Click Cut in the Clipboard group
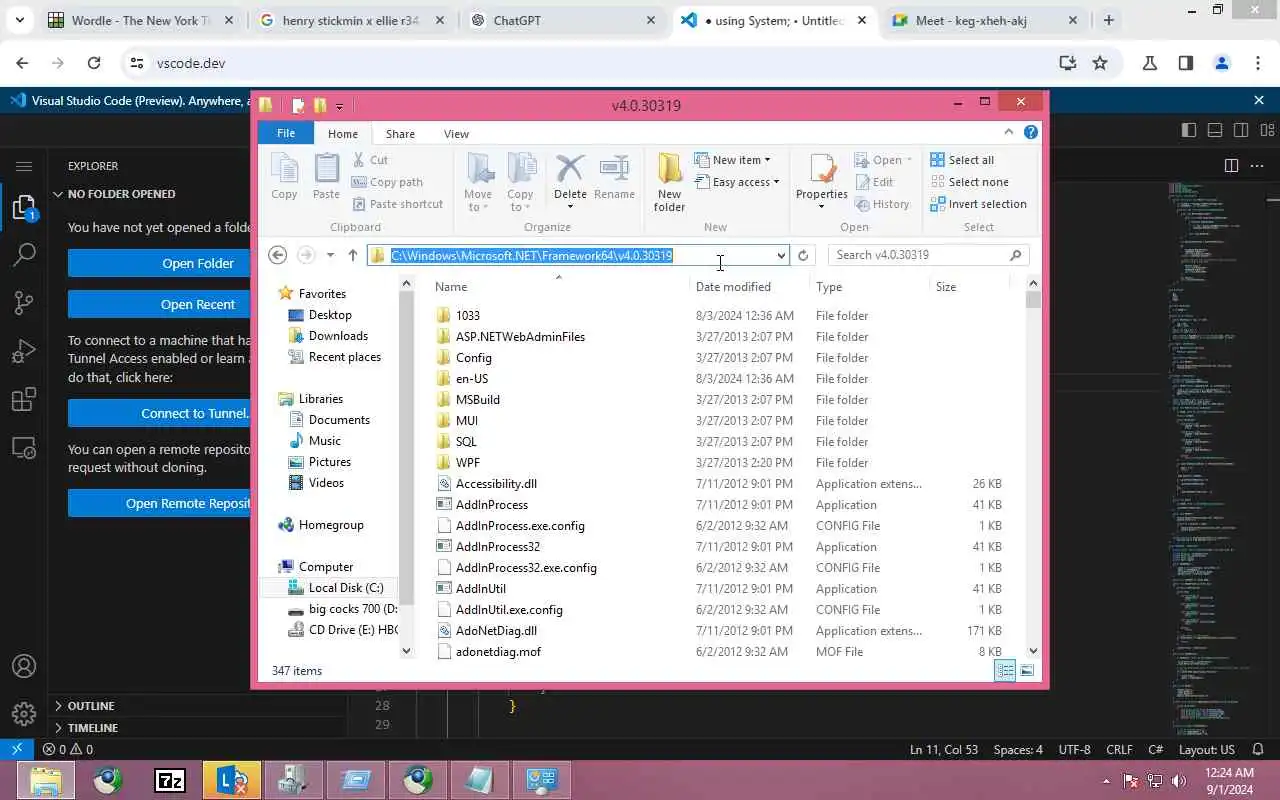The width and height of the screenshot is (1280, 800). 370,160
